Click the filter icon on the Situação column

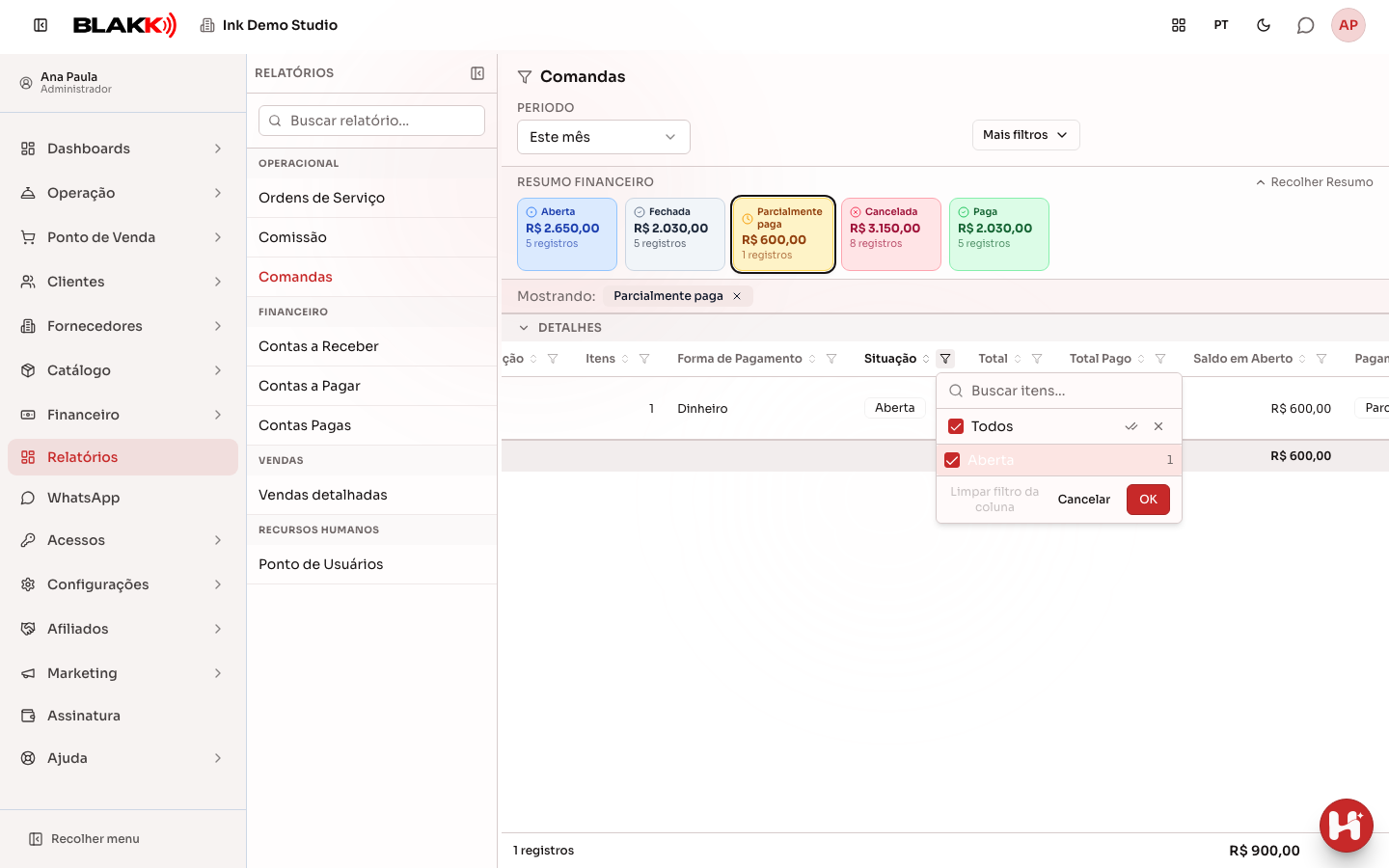click(x=945, y=359)
